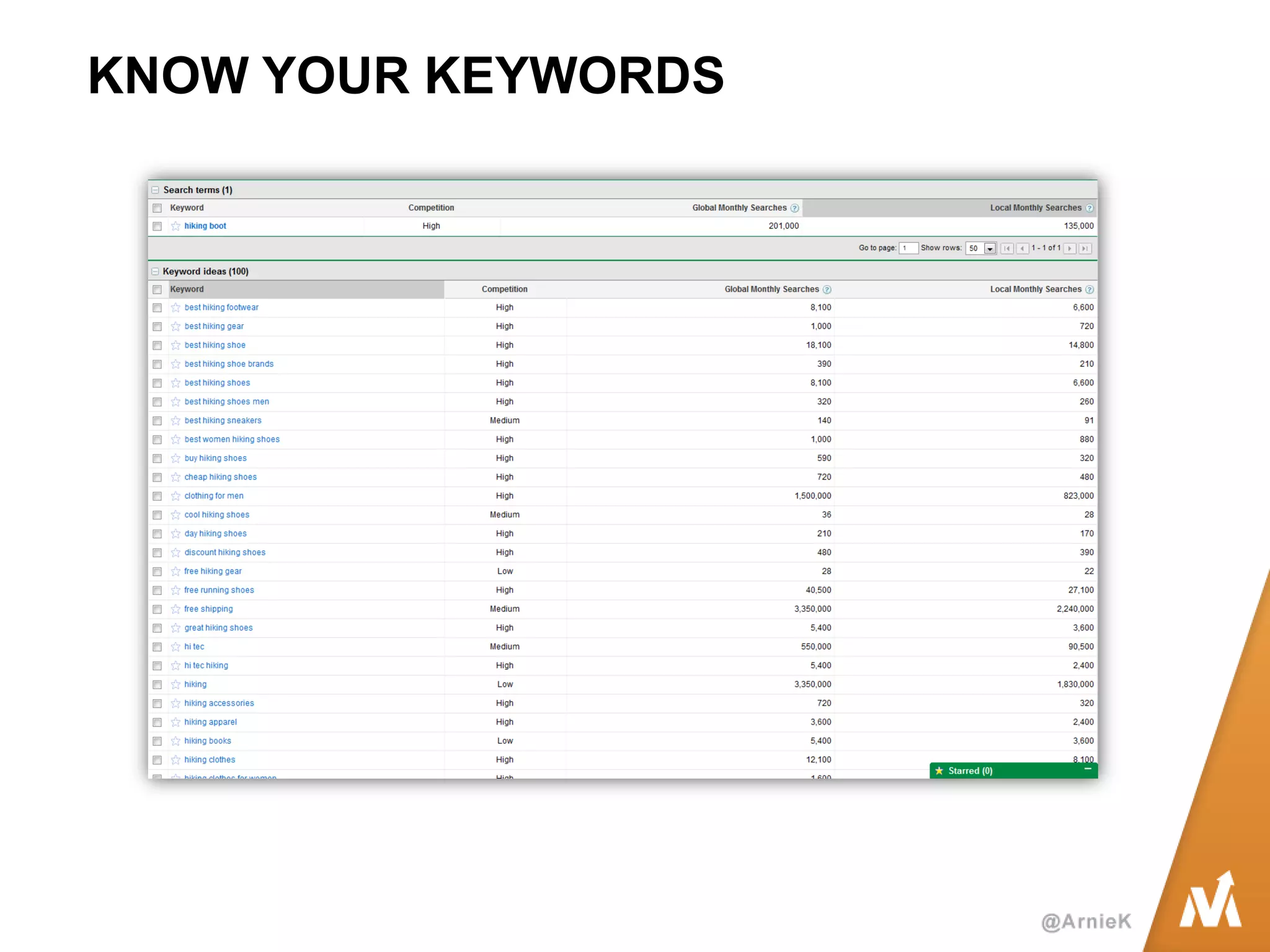This screenshot has height=952, width=1270.
Task: Collapse the Search terms section
Action: pyautogui.click(x=155, y=190)
